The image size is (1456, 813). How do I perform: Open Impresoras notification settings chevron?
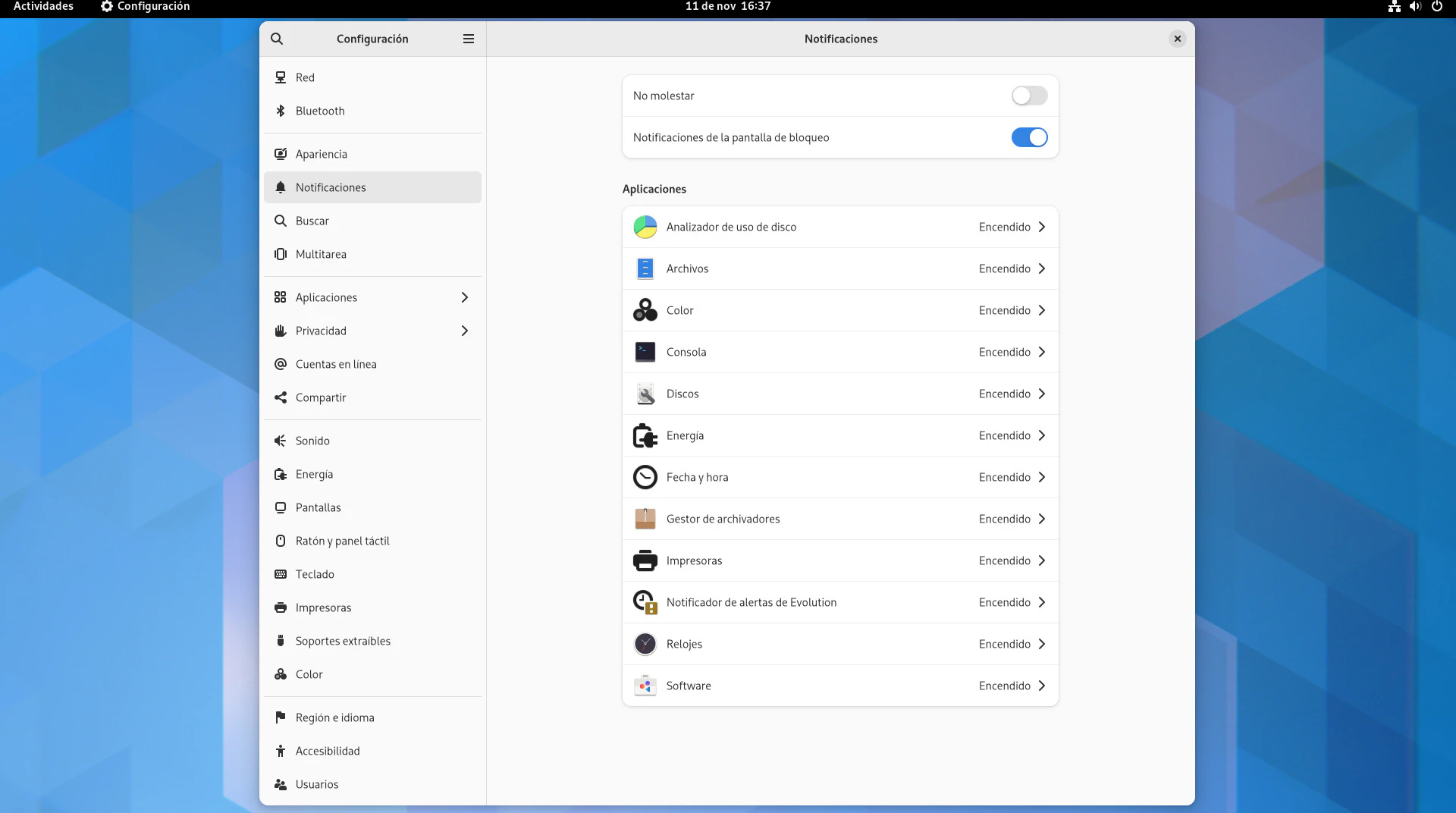point(1042,560)
